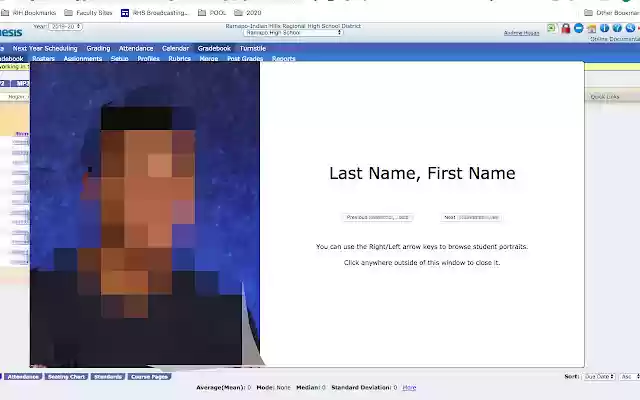Viewport: 640px width, 400px height.
Task: Go to the Reports submenu
Action: (283, 58)
